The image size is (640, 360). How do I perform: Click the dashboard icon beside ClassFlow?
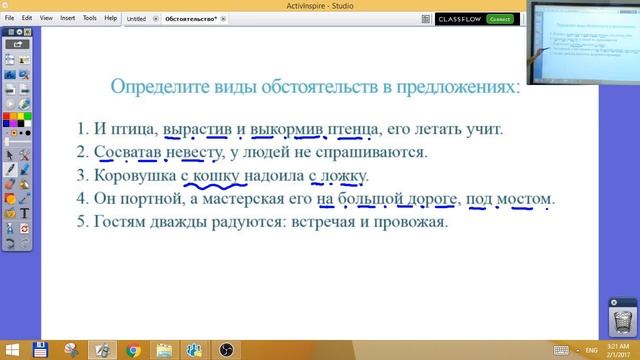tap(426, 19)
